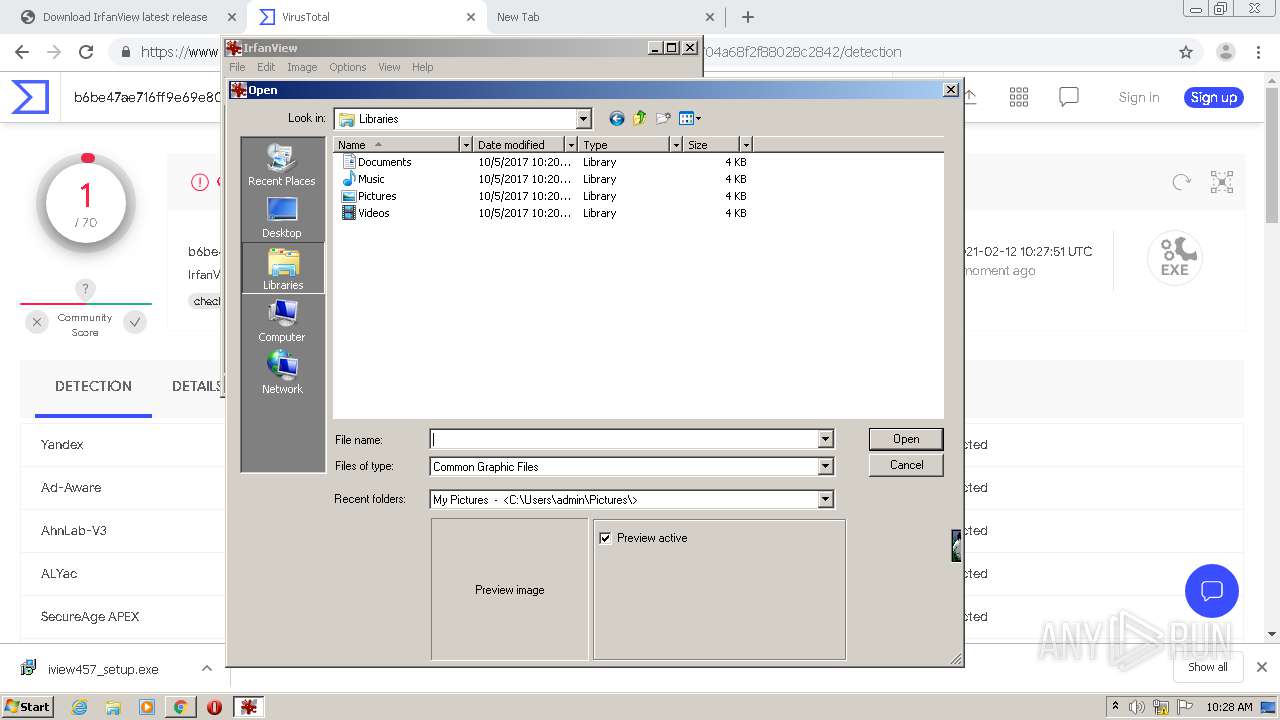
Task: Open IrfanView Options menu
Action: point(348,67)
